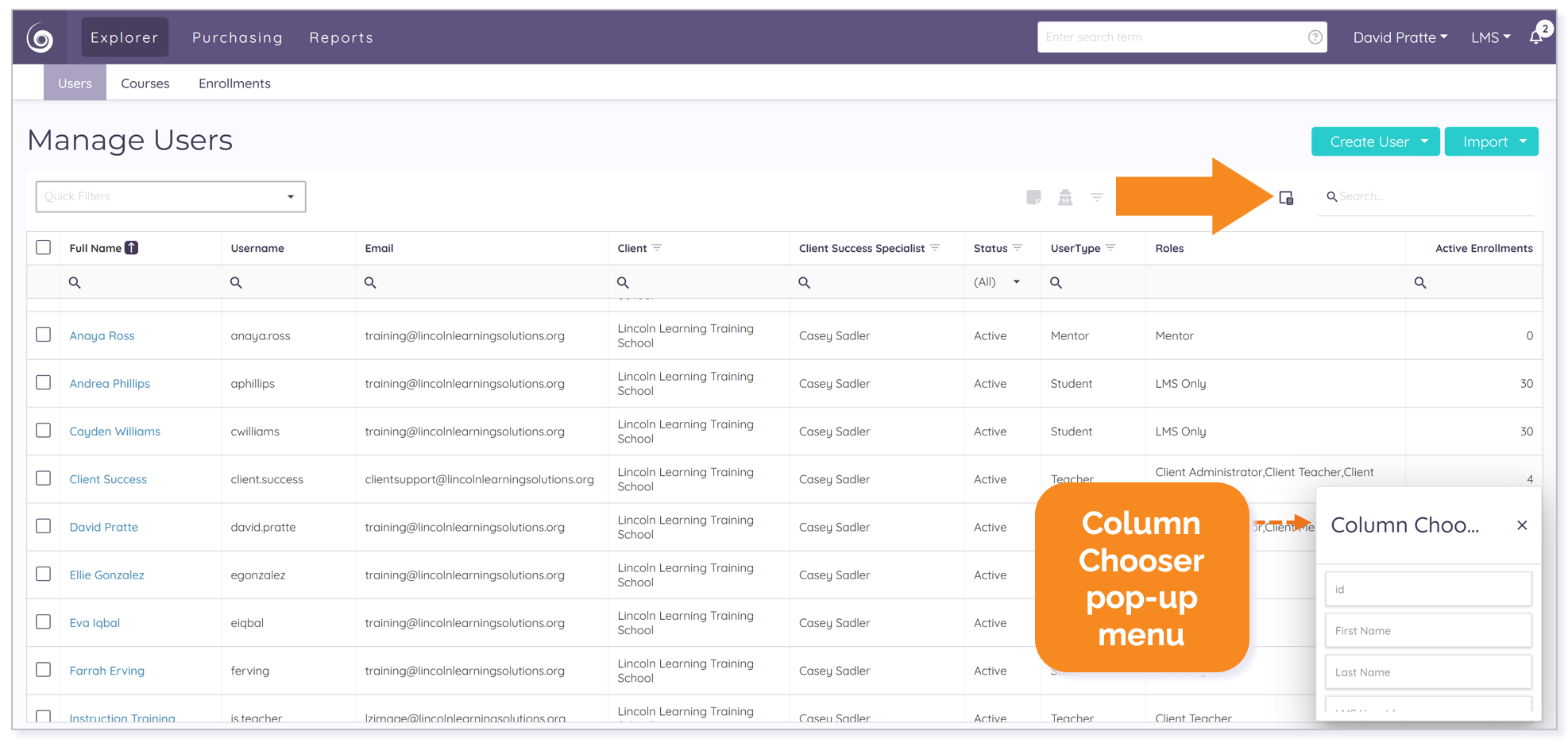Open the Cayden Williams user link
Viewport: 1568px width, 747px height.
(115, 432)
